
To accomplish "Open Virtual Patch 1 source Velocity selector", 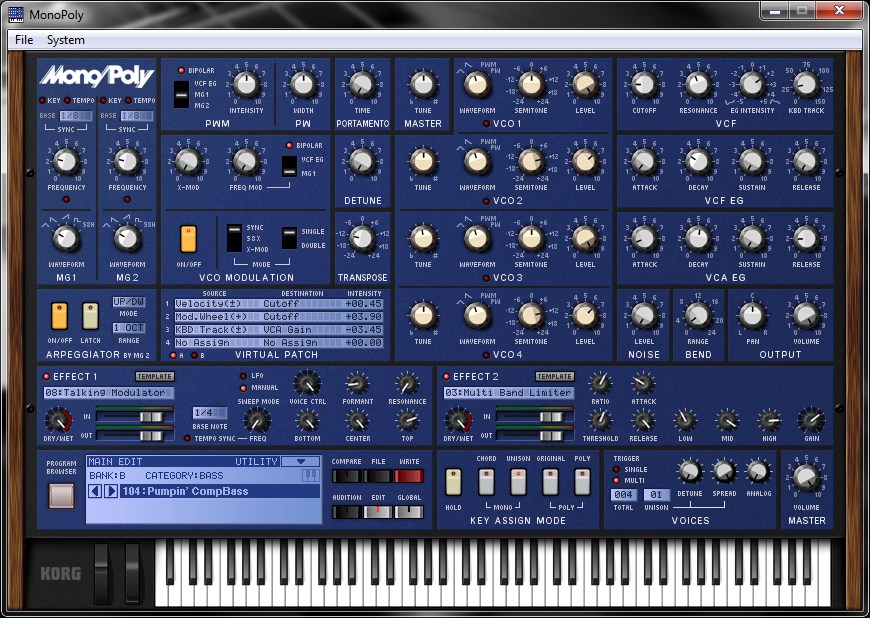I will click(x=216, y=303).
